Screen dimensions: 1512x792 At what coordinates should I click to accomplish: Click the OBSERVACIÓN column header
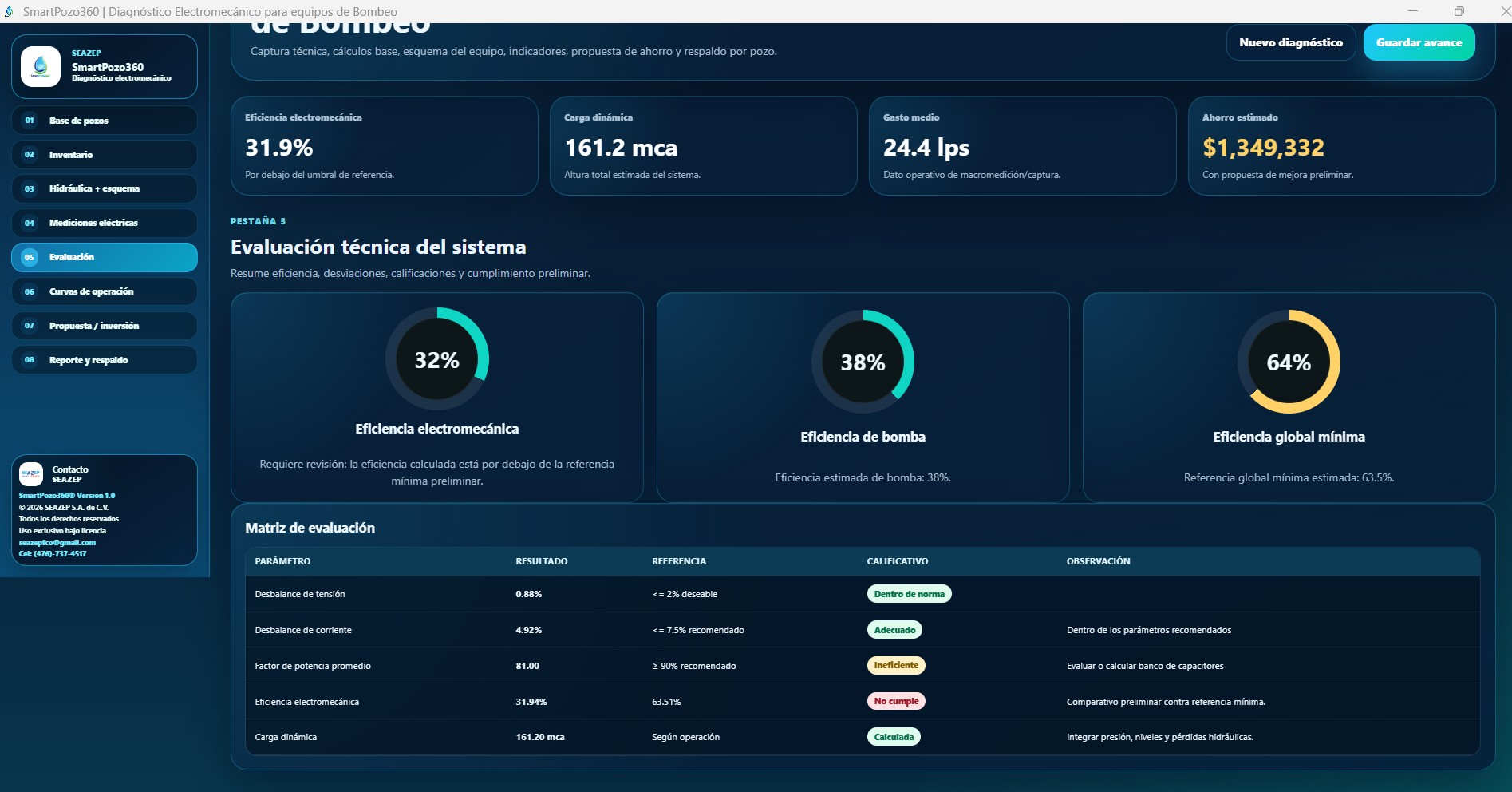click(x=1099, y=561)
